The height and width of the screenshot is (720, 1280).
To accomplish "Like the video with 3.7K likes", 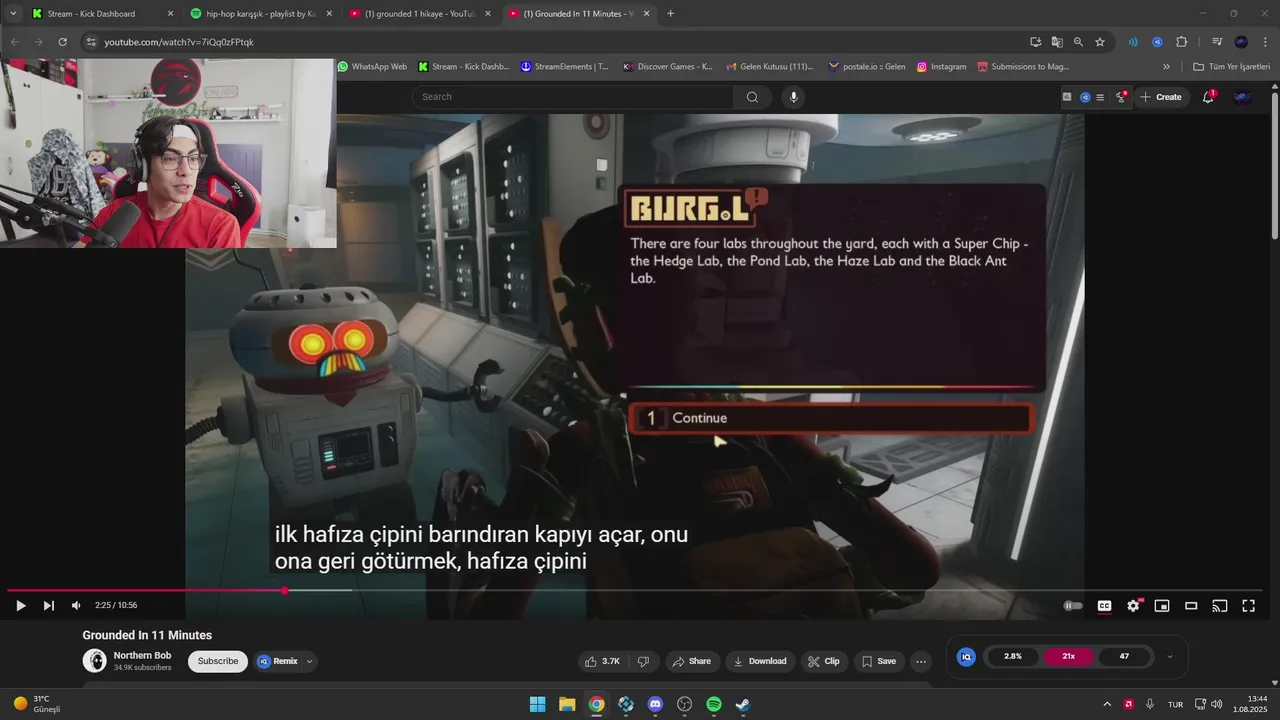I will 602,661.
